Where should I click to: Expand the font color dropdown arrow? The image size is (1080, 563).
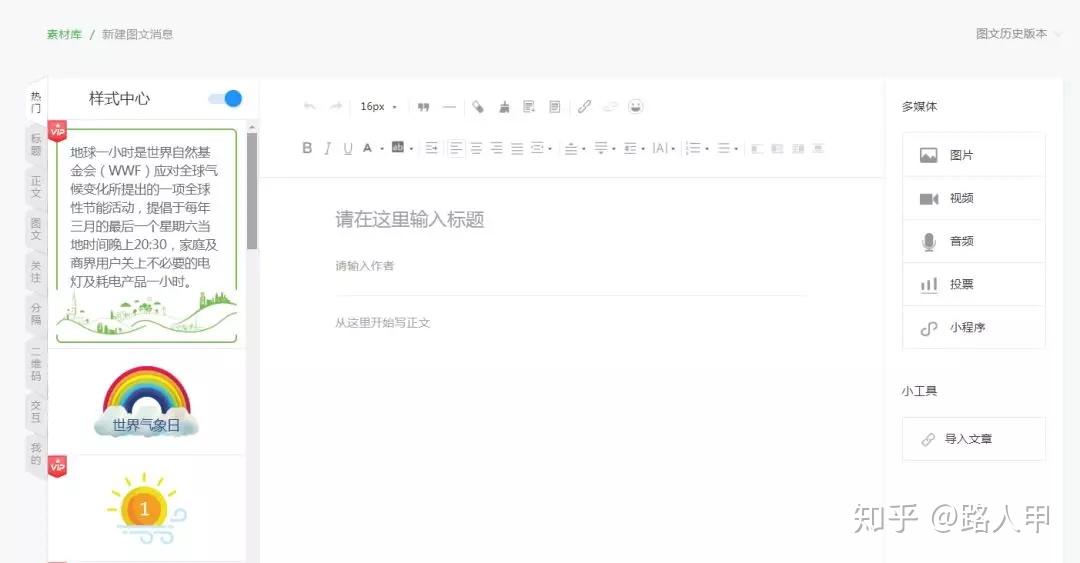point(382,149)
